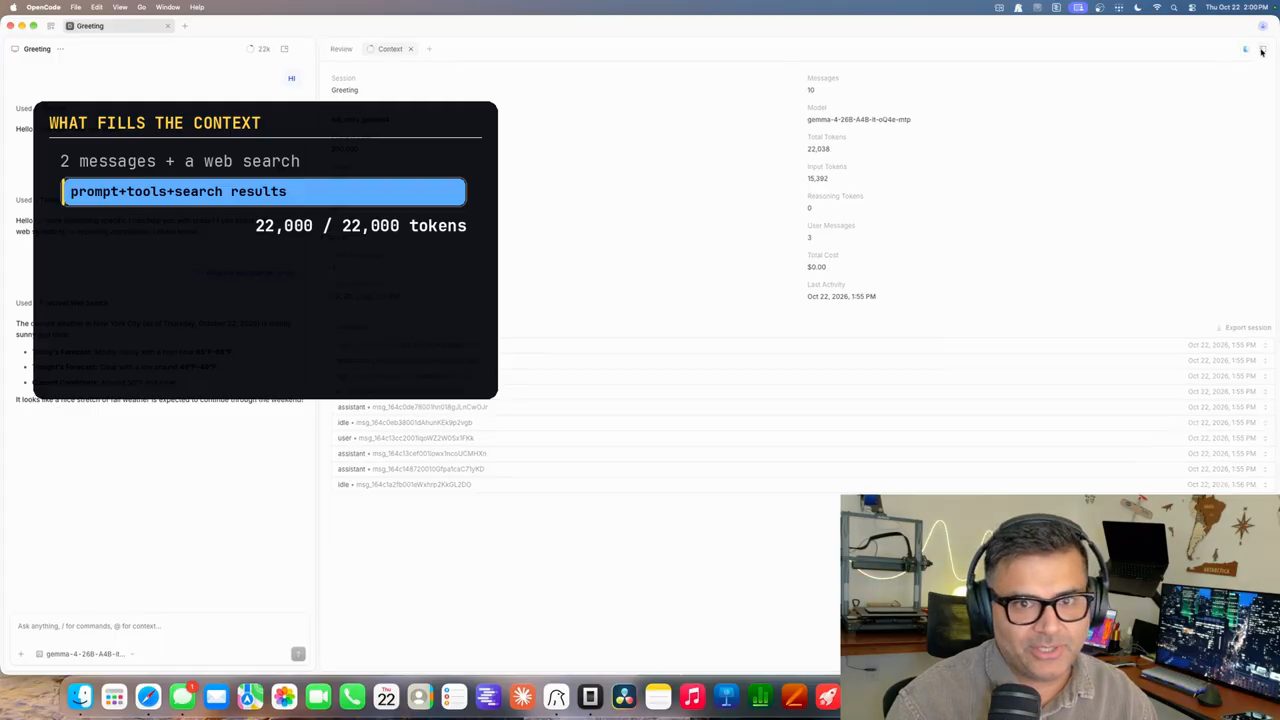Open Safari from the Dock
This screenshot has width=1280, height=720.
coord(148,697)
